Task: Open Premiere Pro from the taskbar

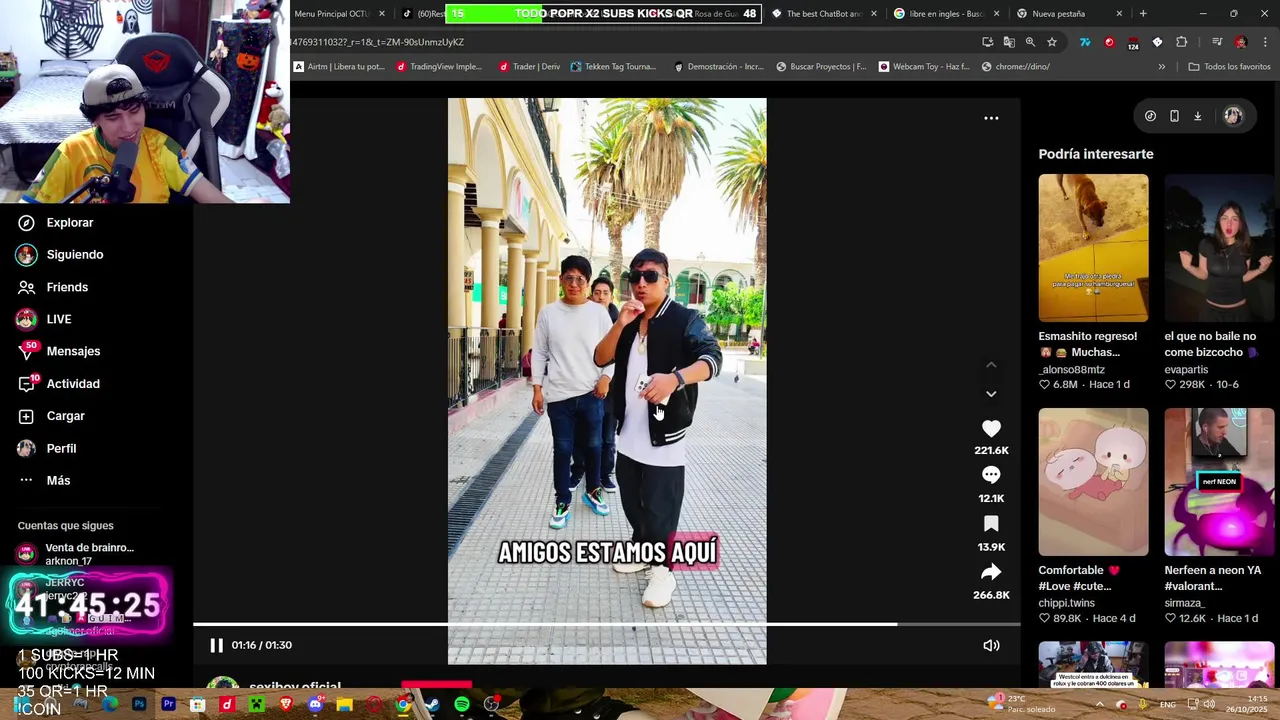Action: pyautogui.click(x=168, y=705)
